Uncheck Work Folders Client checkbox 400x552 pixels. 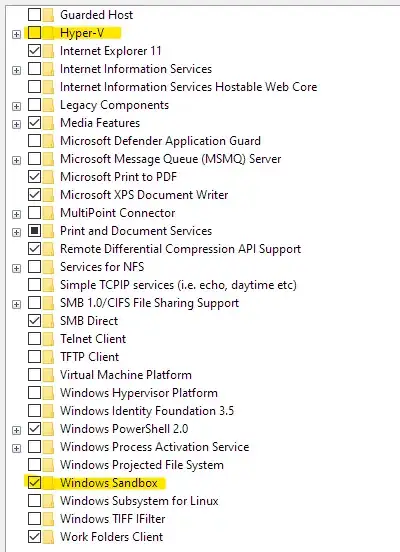pyautogui.click(x=35, y=537)
